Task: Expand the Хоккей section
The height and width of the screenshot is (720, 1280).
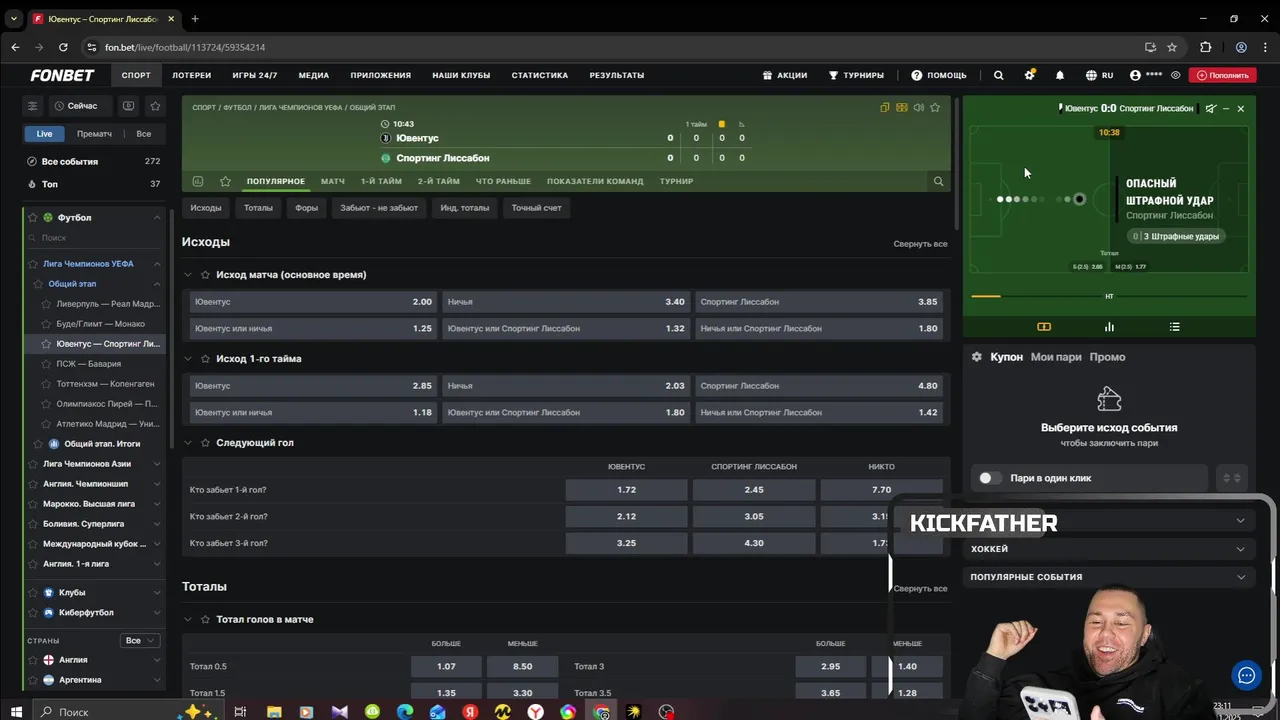Action: pos(1108,548)
